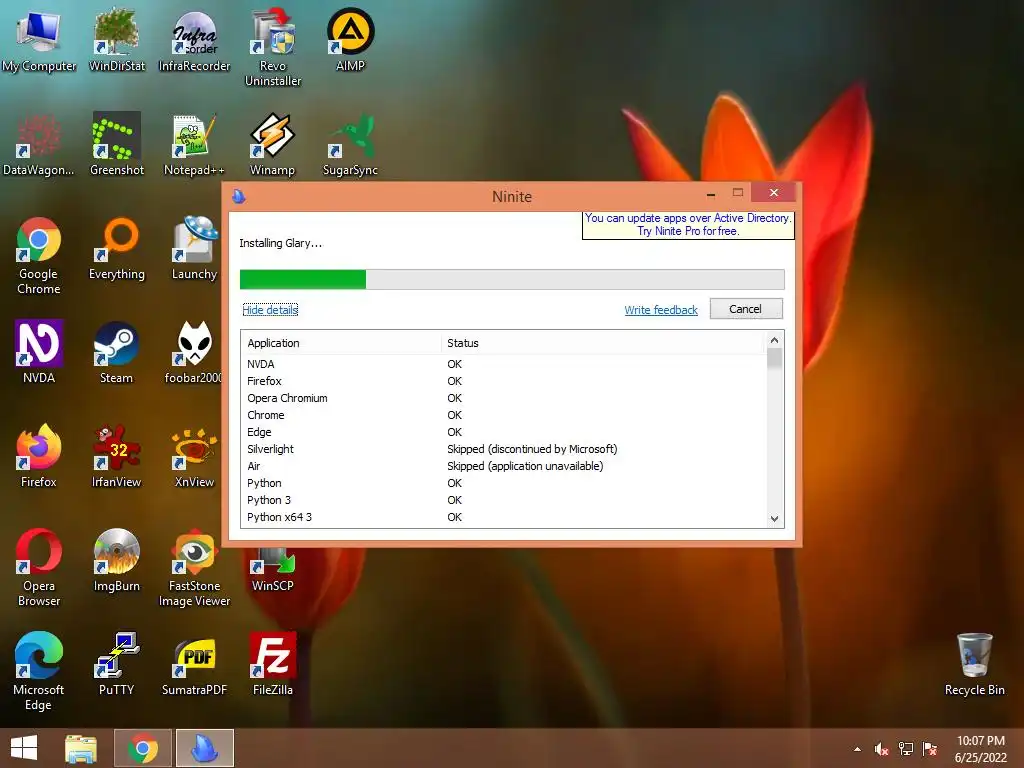
Task: Click Skipped (application unavailable) status
Action: pyautogui.click(x=525, y=466)
